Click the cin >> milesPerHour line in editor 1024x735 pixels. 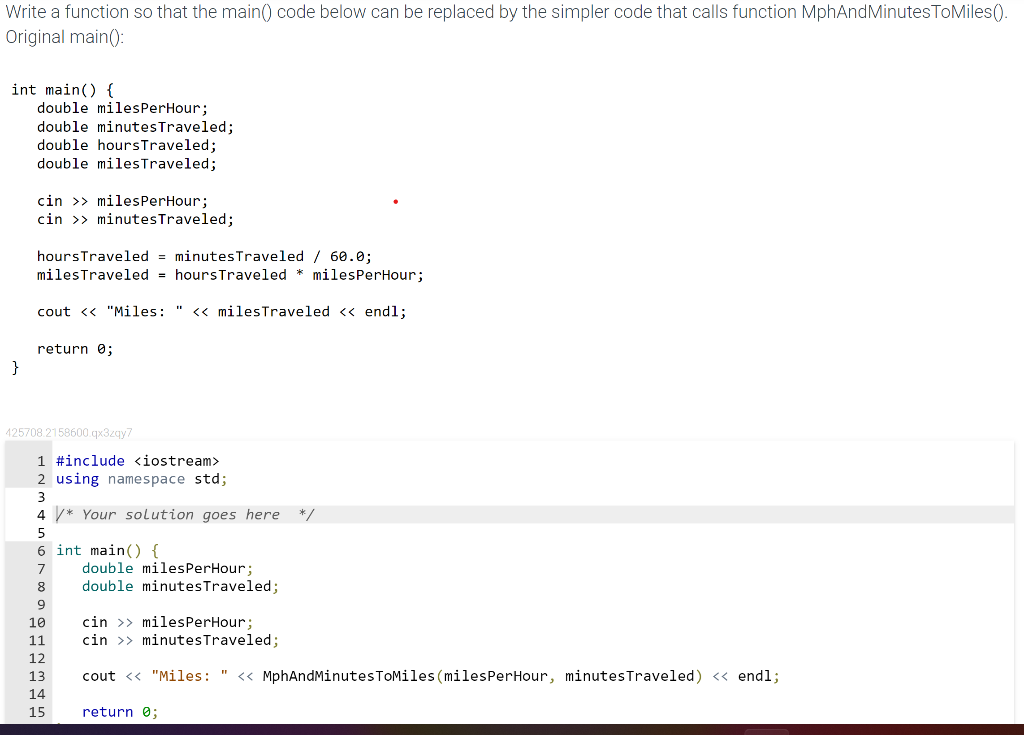[x=167, y=622]
